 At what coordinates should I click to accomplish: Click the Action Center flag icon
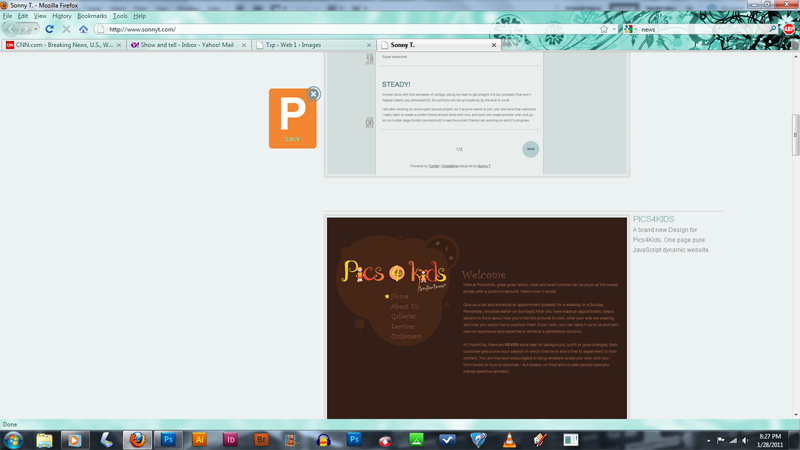coord(720,440)
